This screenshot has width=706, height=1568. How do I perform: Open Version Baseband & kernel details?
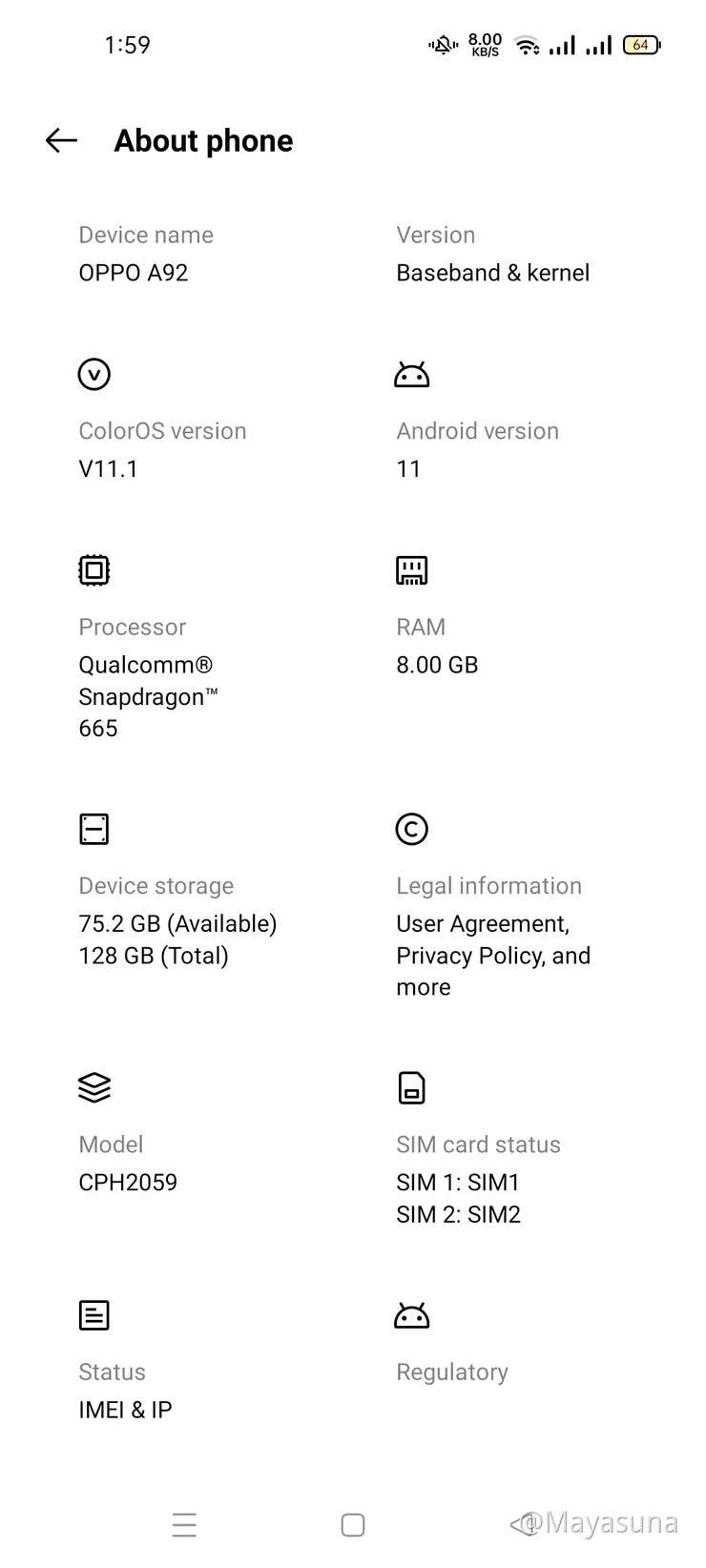[492, 273]
